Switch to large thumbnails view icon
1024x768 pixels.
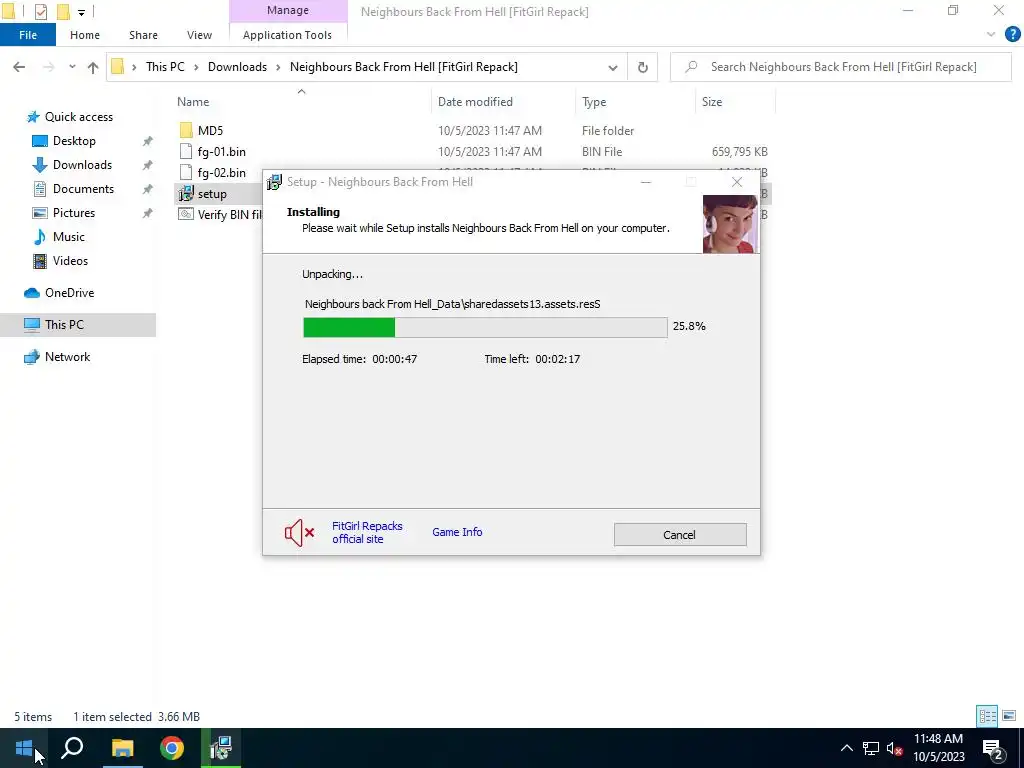click(1009, 716)
